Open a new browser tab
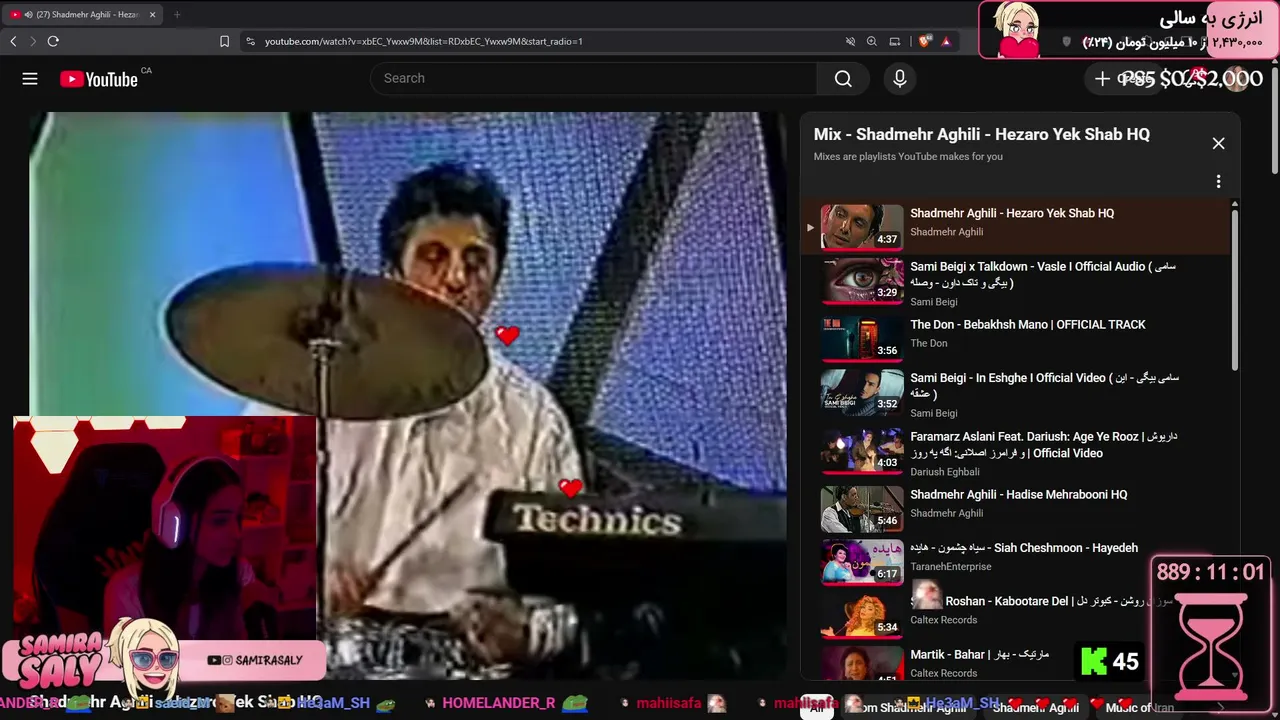Viewport: 1280px width, 720px height. click(x=177, y=15)
